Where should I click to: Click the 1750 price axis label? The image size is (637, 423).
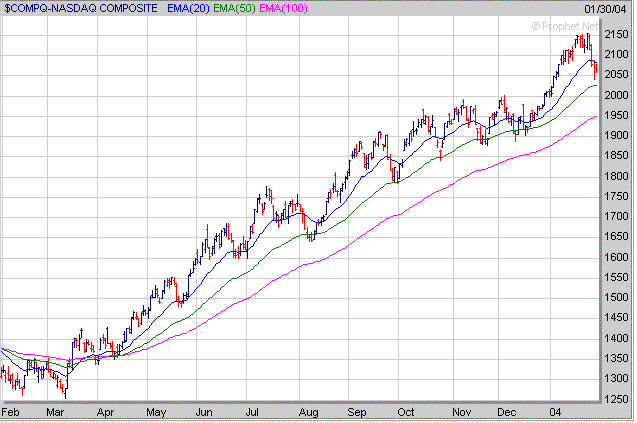[616, 196]
